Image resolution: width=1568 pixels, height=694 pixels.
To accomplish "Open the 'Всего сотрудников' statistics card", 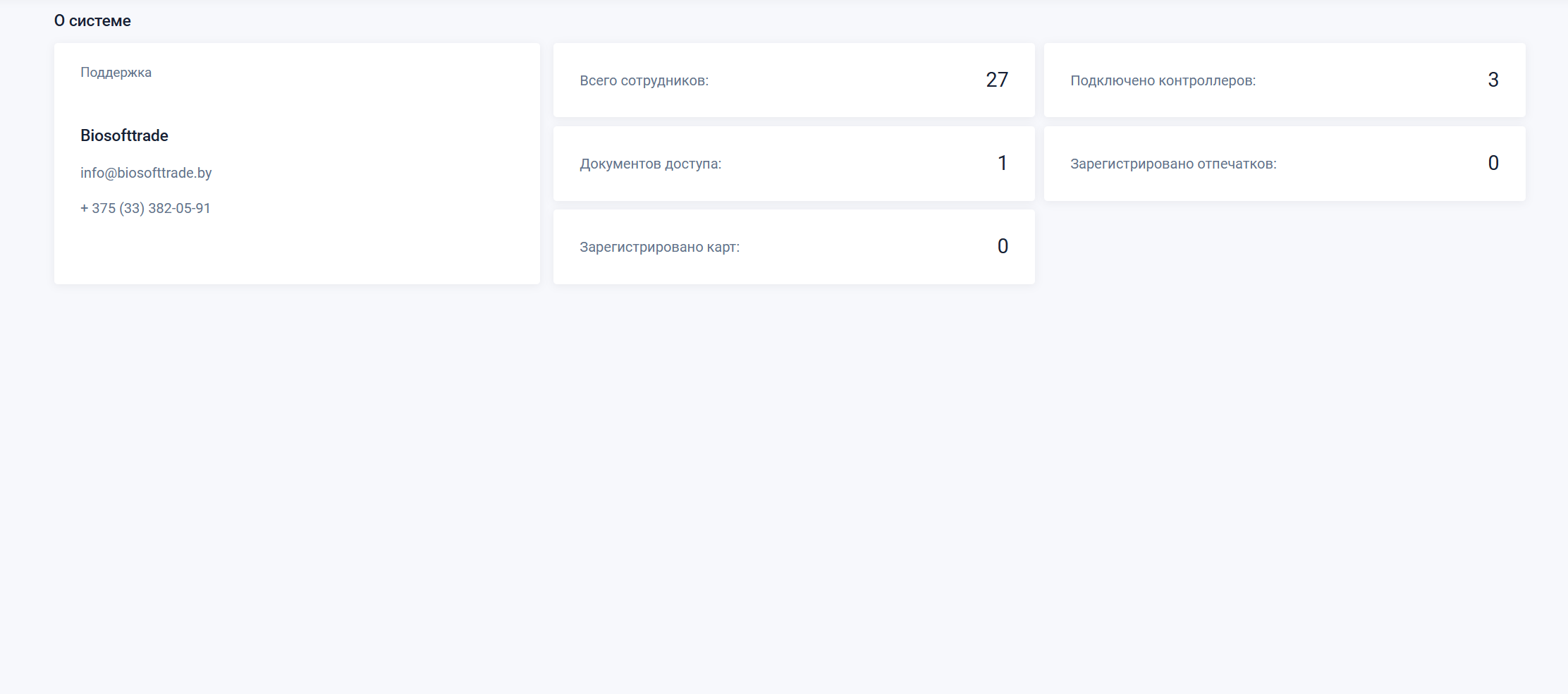I will pos(794,80).
